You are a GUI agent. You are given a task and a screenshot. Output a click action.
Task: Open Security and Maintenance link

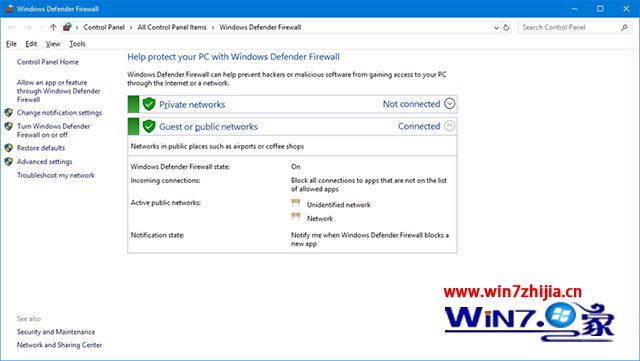coord(56,332)
